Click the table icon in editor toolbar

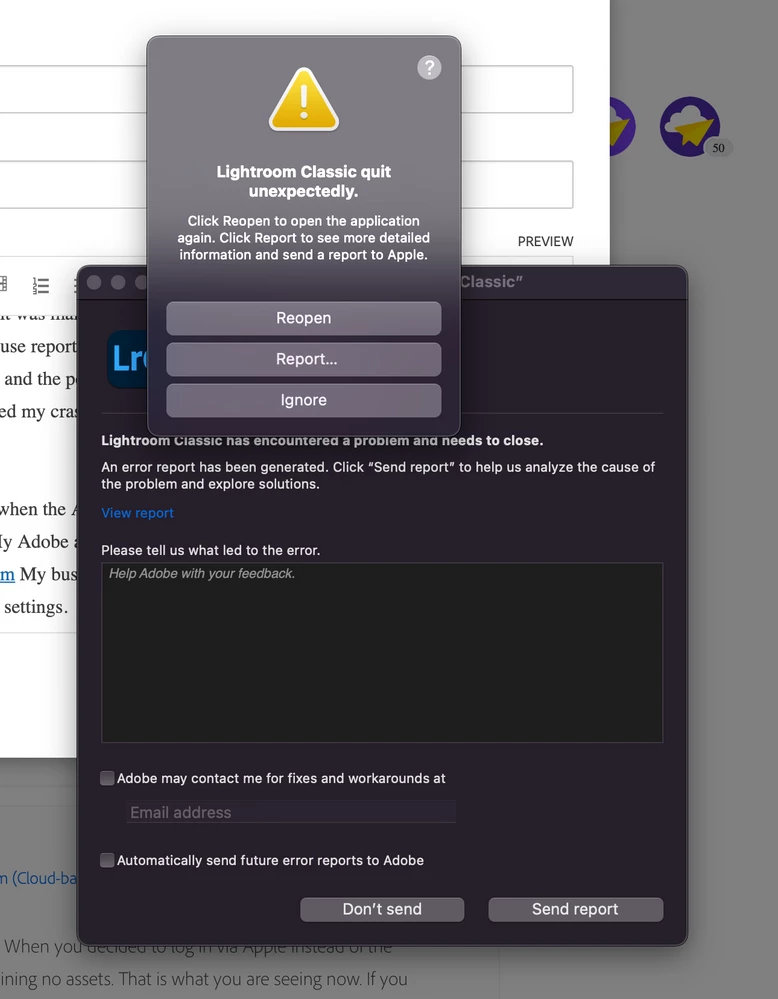[3, 284]
